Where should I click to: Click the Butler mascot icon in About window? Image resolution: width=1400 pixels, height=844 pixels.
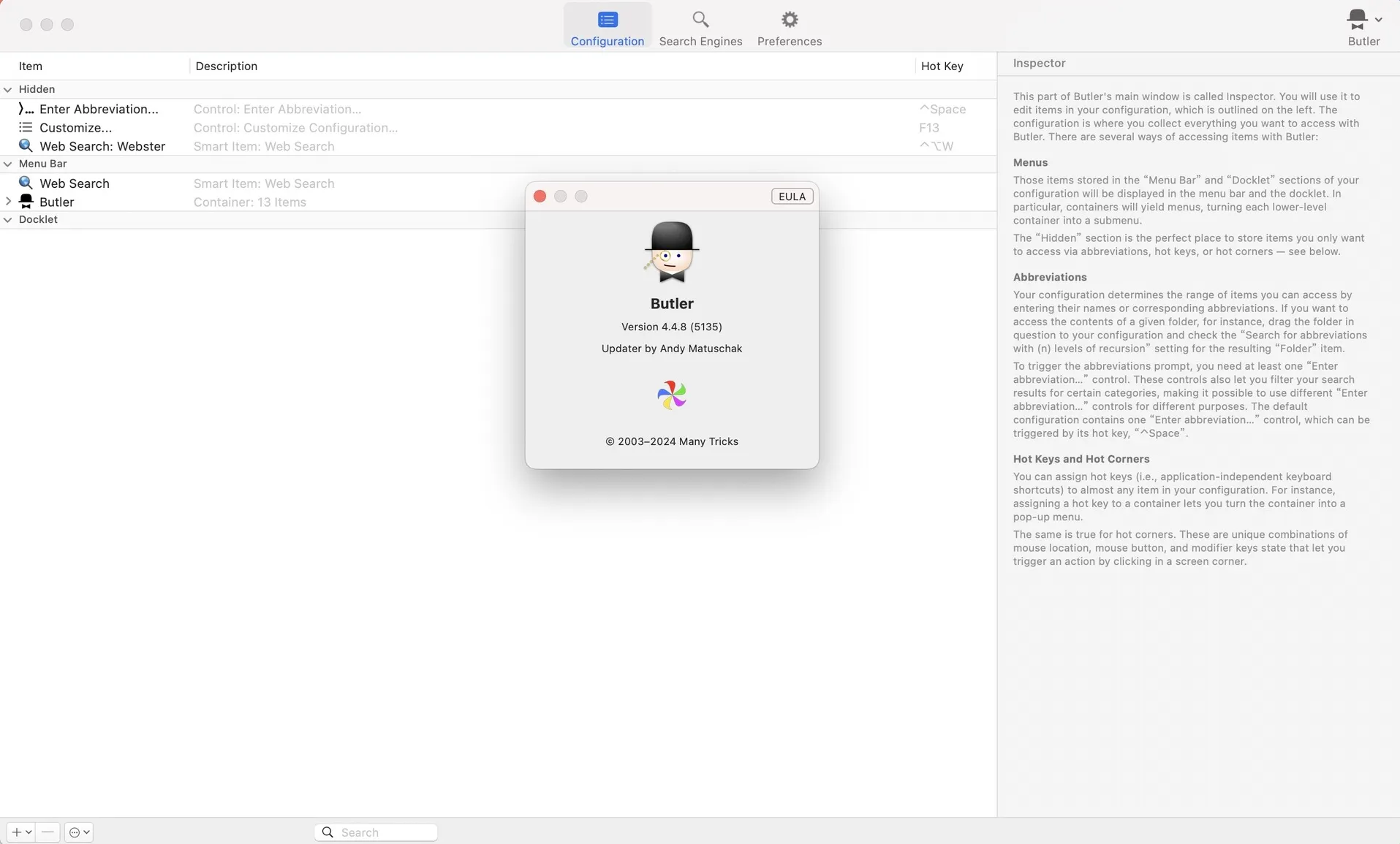[671, 251]
